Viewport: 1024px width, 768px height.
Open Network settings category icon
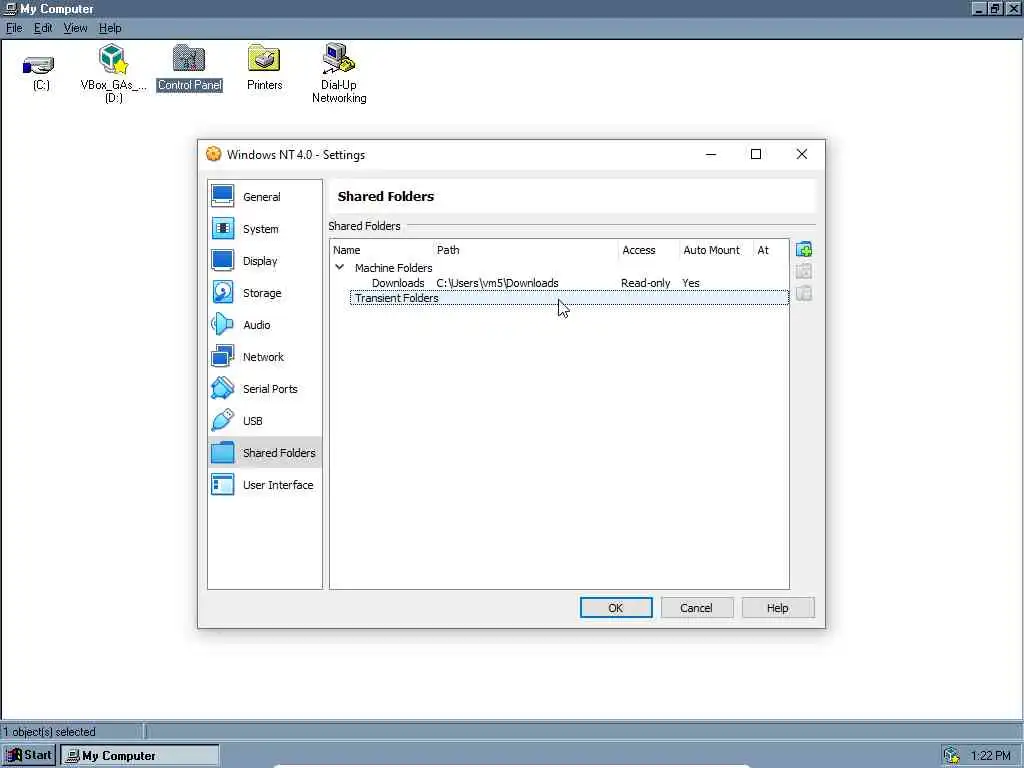223,357
